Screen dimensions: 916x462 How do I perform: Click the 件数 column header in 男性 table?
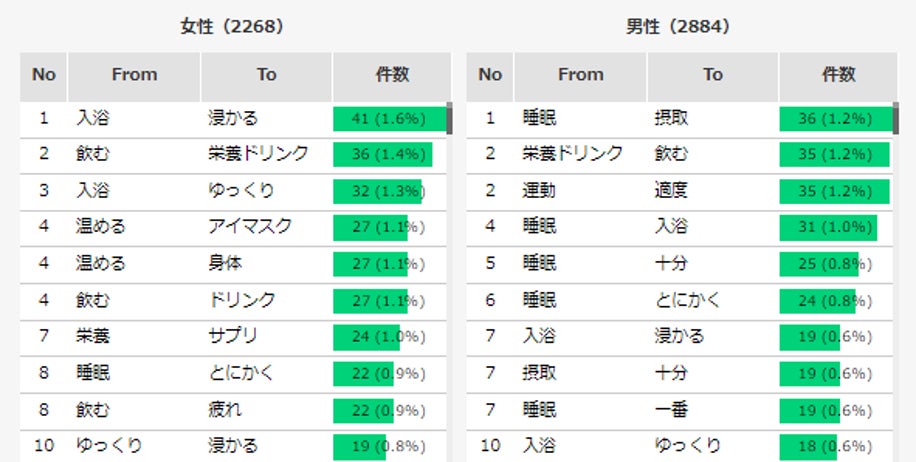(x=839, y=75)
